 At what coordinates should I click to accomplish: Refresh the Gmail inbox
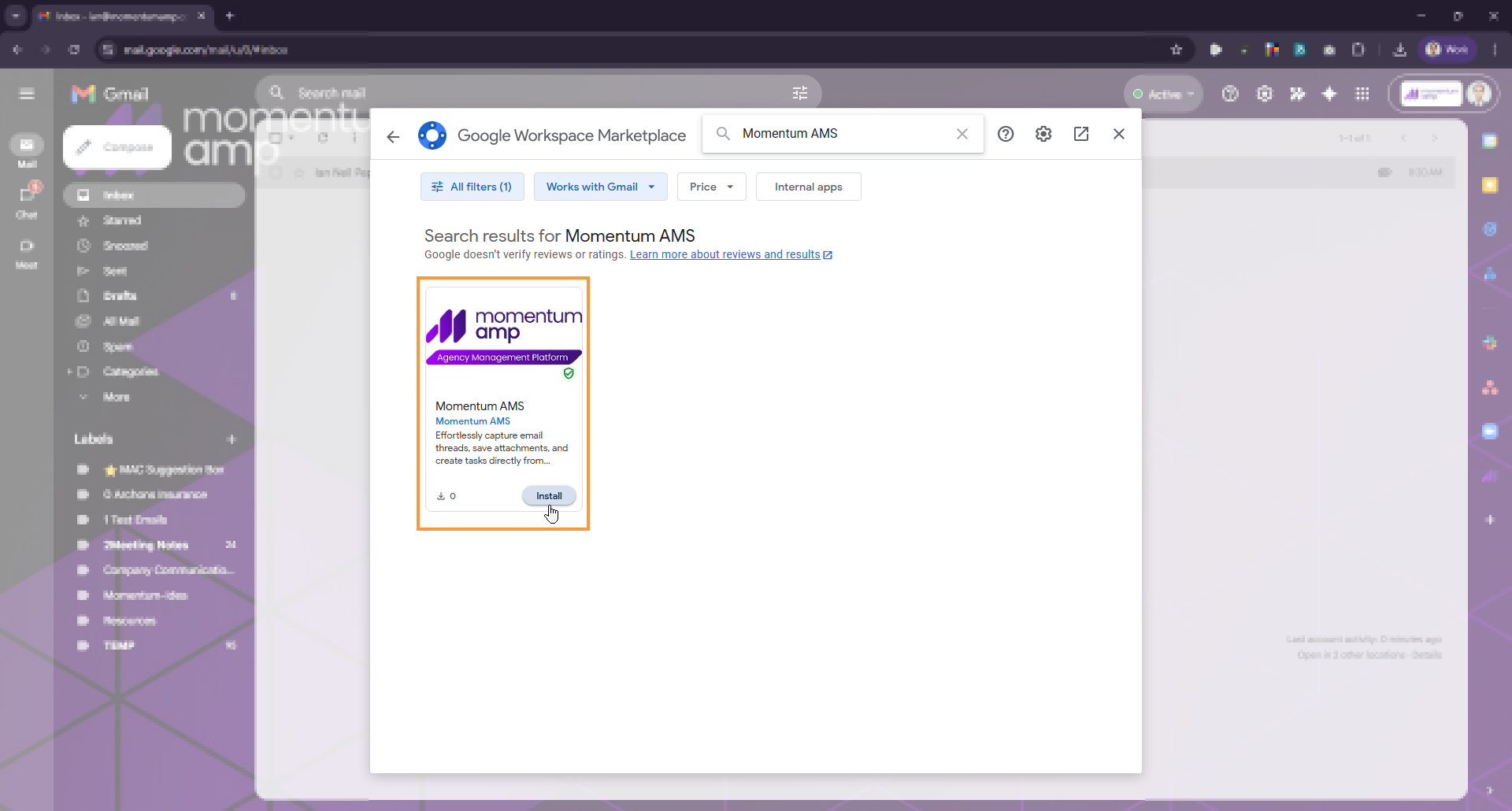[x=323, y=138]
